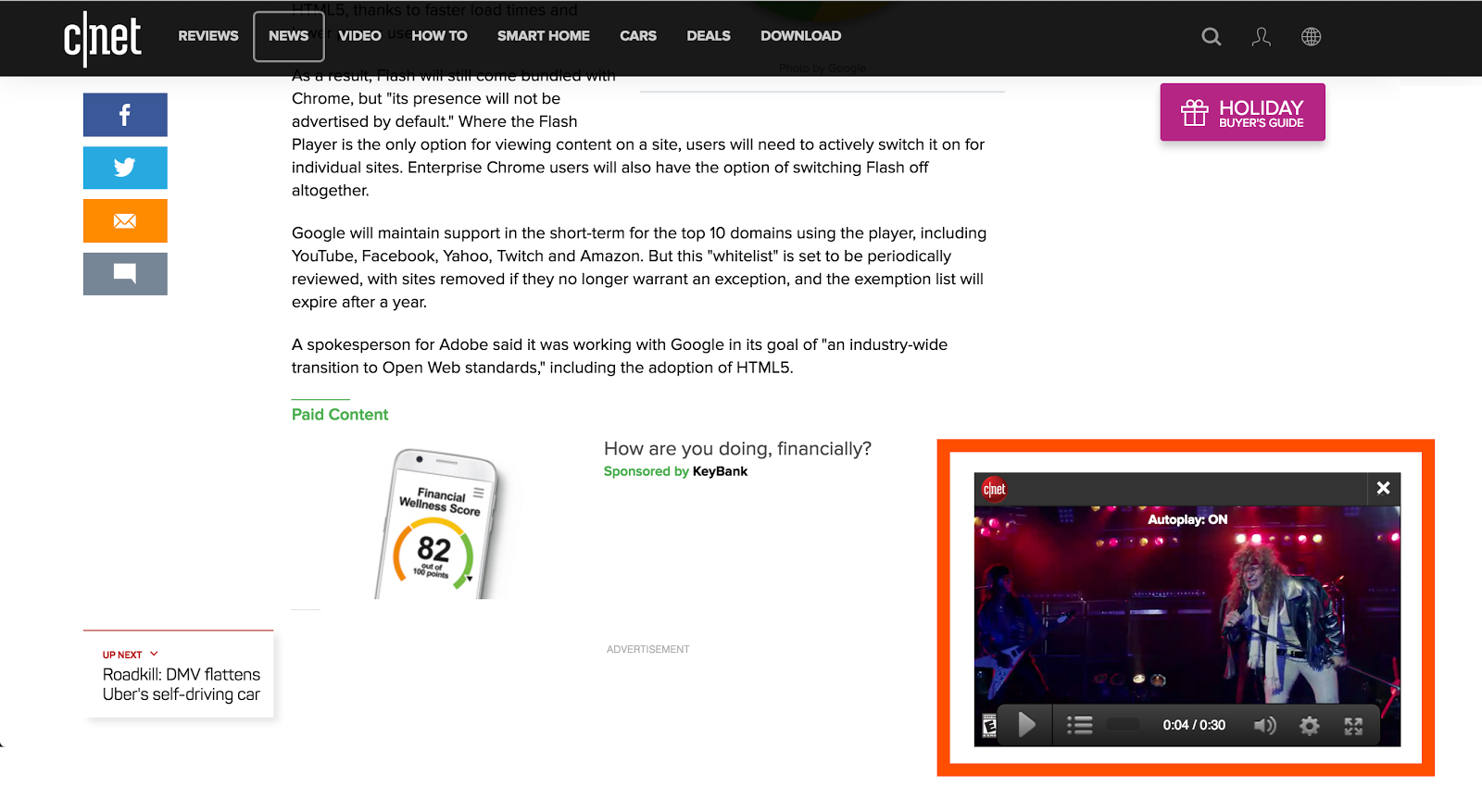This screenshot has width=1482, height=812.
Task: Open Roadkill: DMV flattens Uber's article
Action: coord(182,684)
